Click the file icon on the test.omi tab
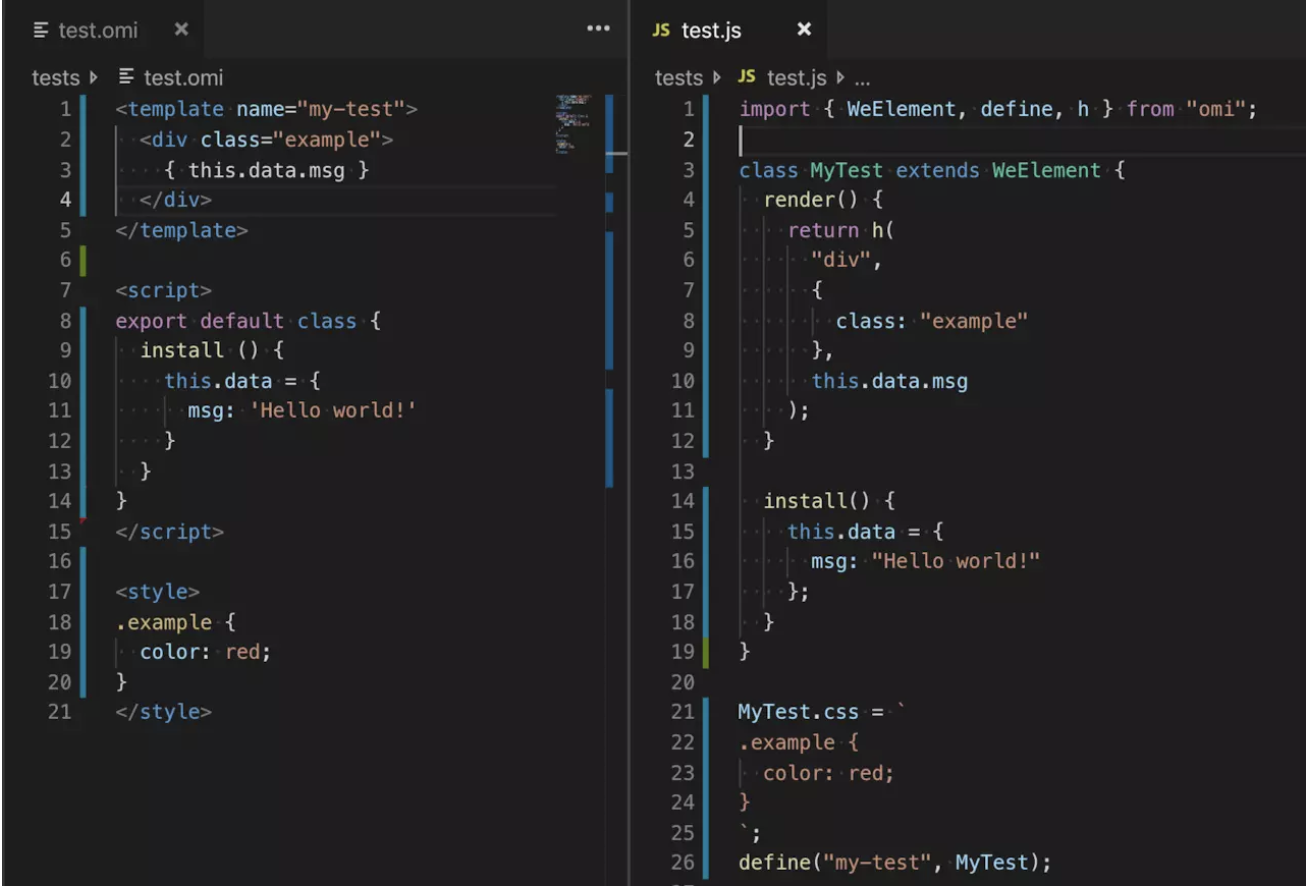Image resolution: width=1306 pixels, height=892 pixels. point(41,30)
